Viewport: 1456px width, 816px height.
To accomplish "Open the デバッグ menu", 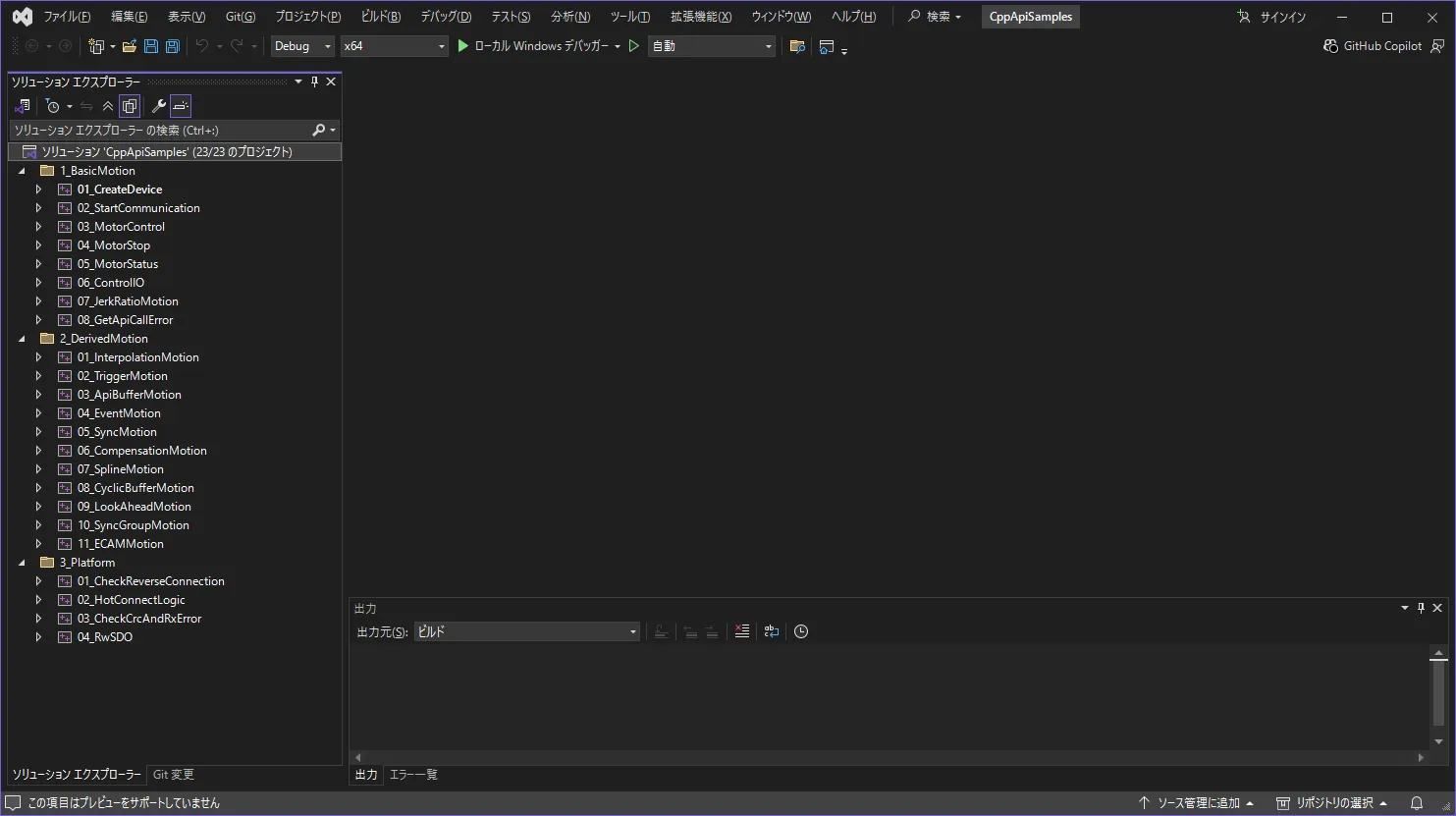I will (x=445, y=16).
